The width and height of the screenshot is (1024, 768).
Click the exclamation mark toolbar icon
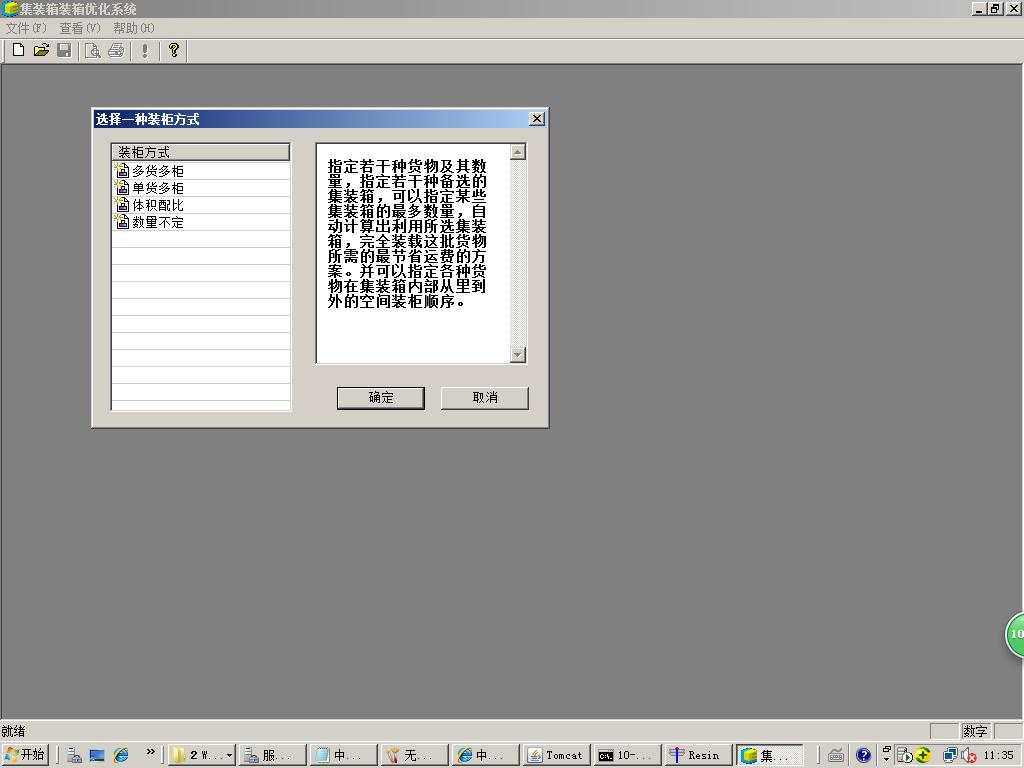click(145, 50)
